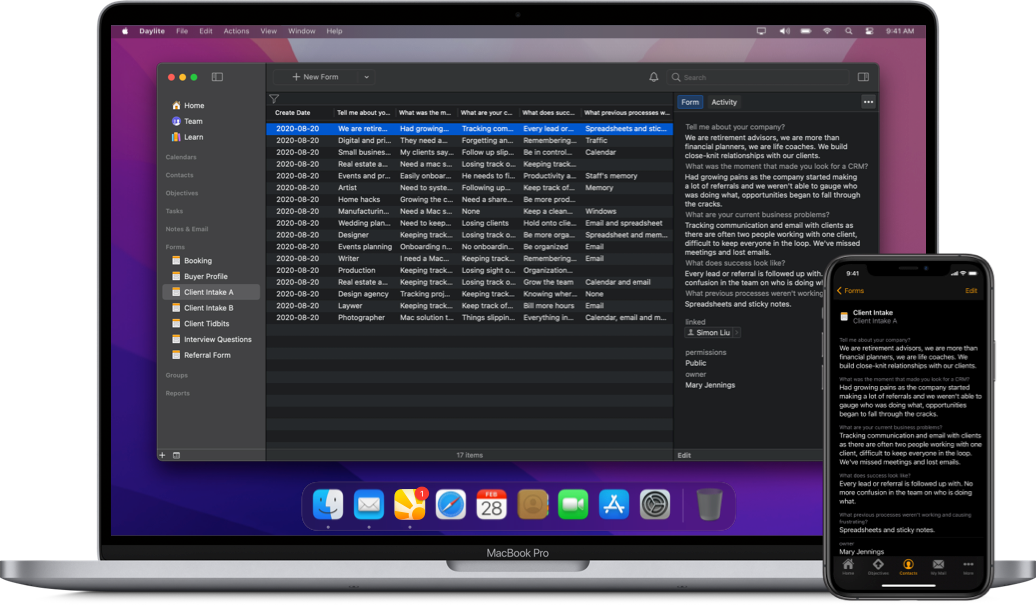Image resolution: width=1036 pixels, height=605 pixels.
Task: Click the filter funnel icon above the table
Action: click(274, 99)
